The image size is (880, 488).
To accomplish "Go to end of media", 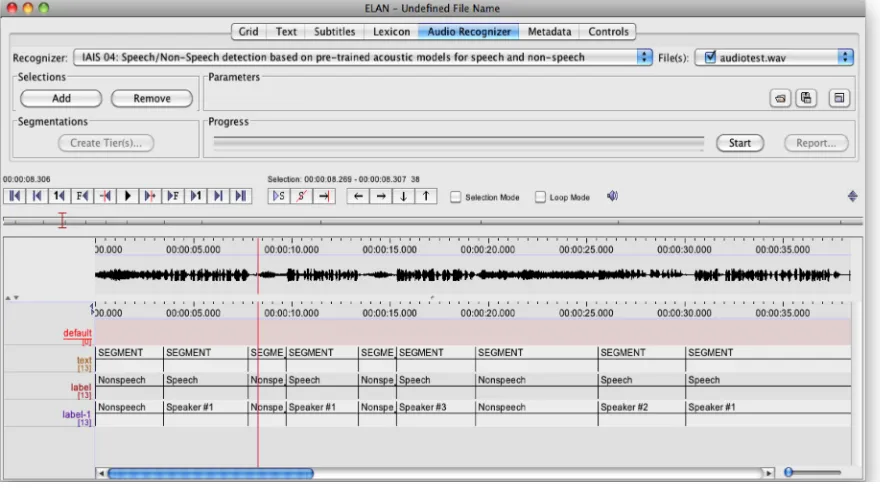I will tap(241, 196).
